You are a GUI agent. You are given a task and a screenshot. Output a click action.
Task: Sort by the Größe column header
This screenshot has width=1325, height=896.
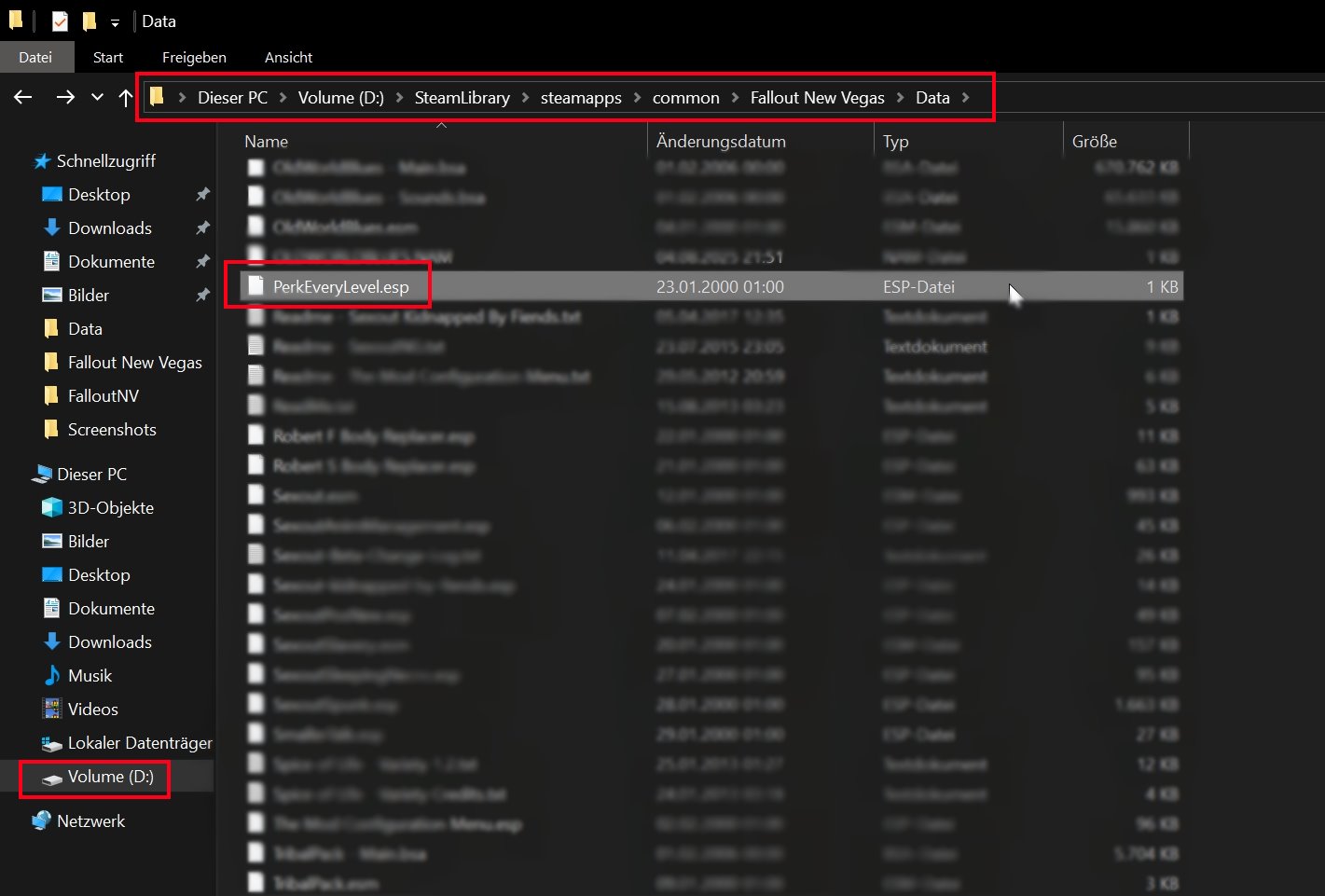1095,142
